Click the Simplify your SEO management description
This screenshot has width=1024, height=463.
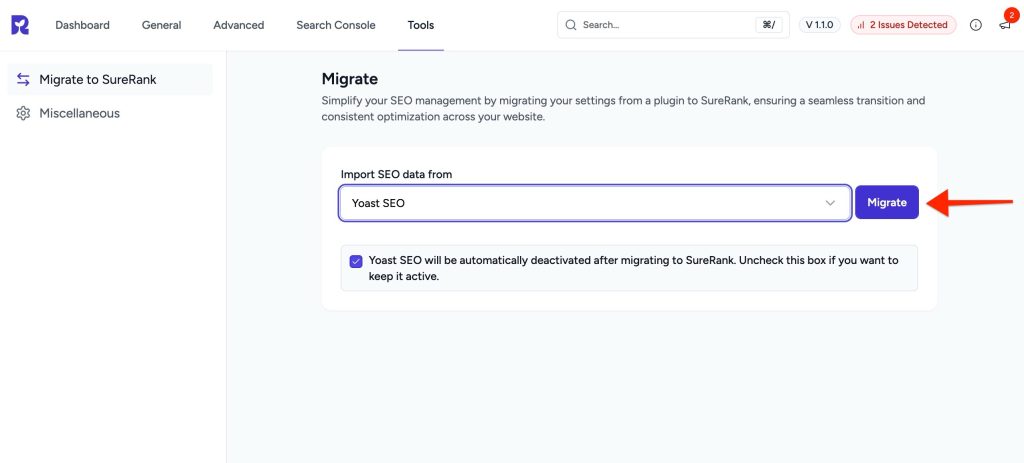point(623,109)
